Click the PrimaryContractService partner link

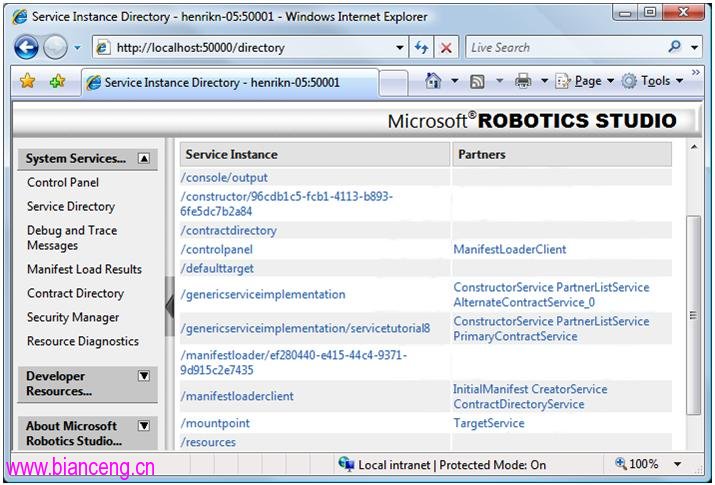pos(515,336)
